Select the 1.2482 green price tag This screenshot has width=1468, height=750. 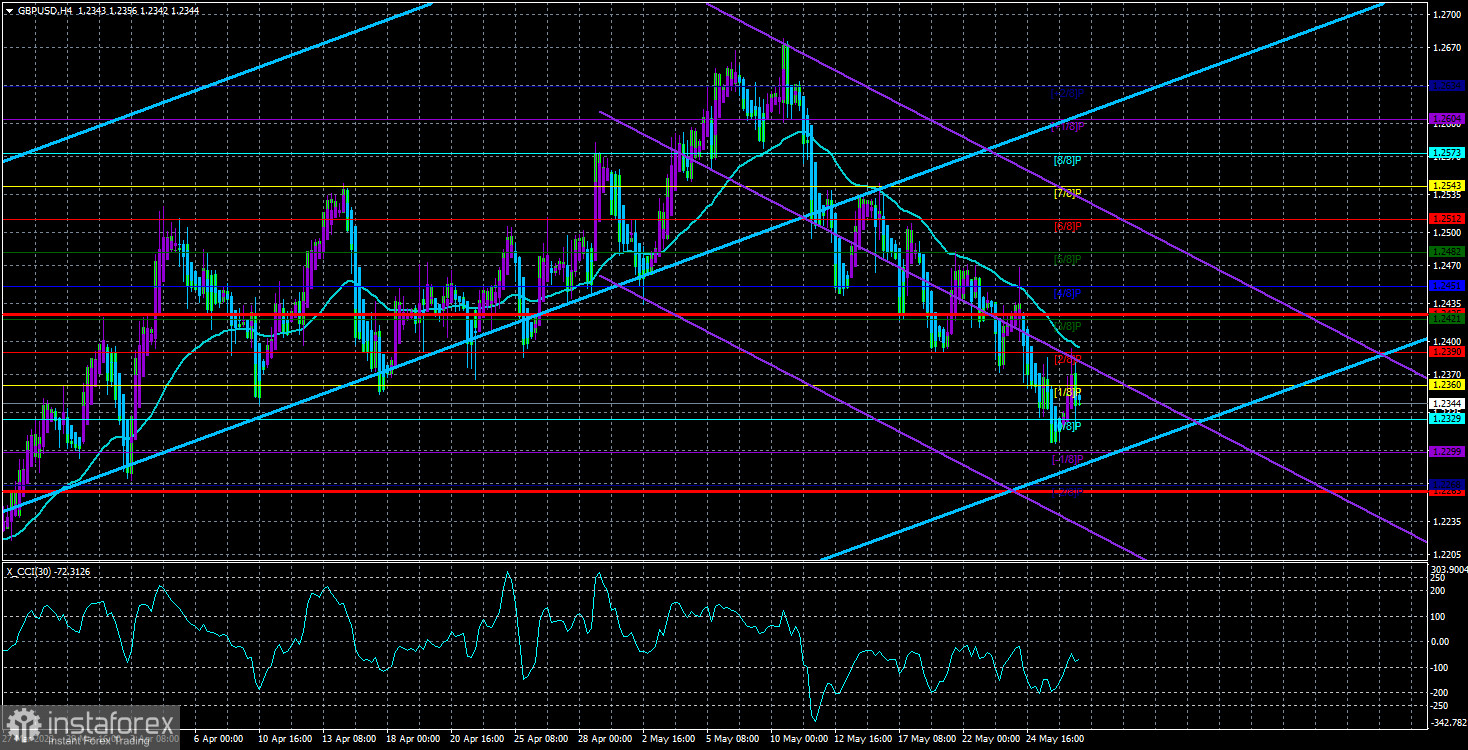click(1447, 251)
